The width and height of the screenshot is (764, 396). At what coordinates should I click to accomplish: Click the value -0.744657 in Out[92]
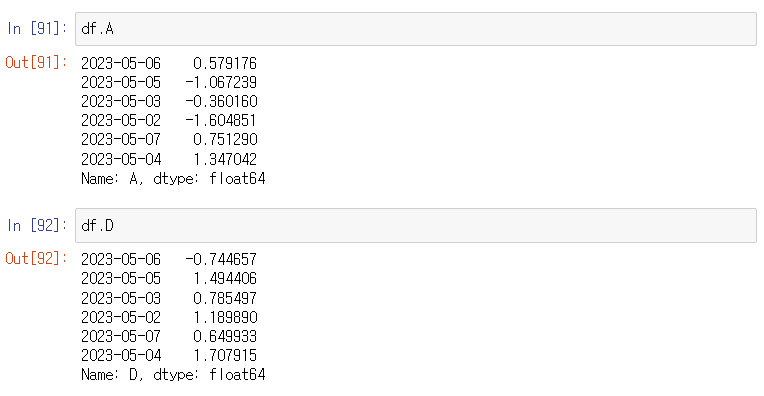[x=221, y=259]
